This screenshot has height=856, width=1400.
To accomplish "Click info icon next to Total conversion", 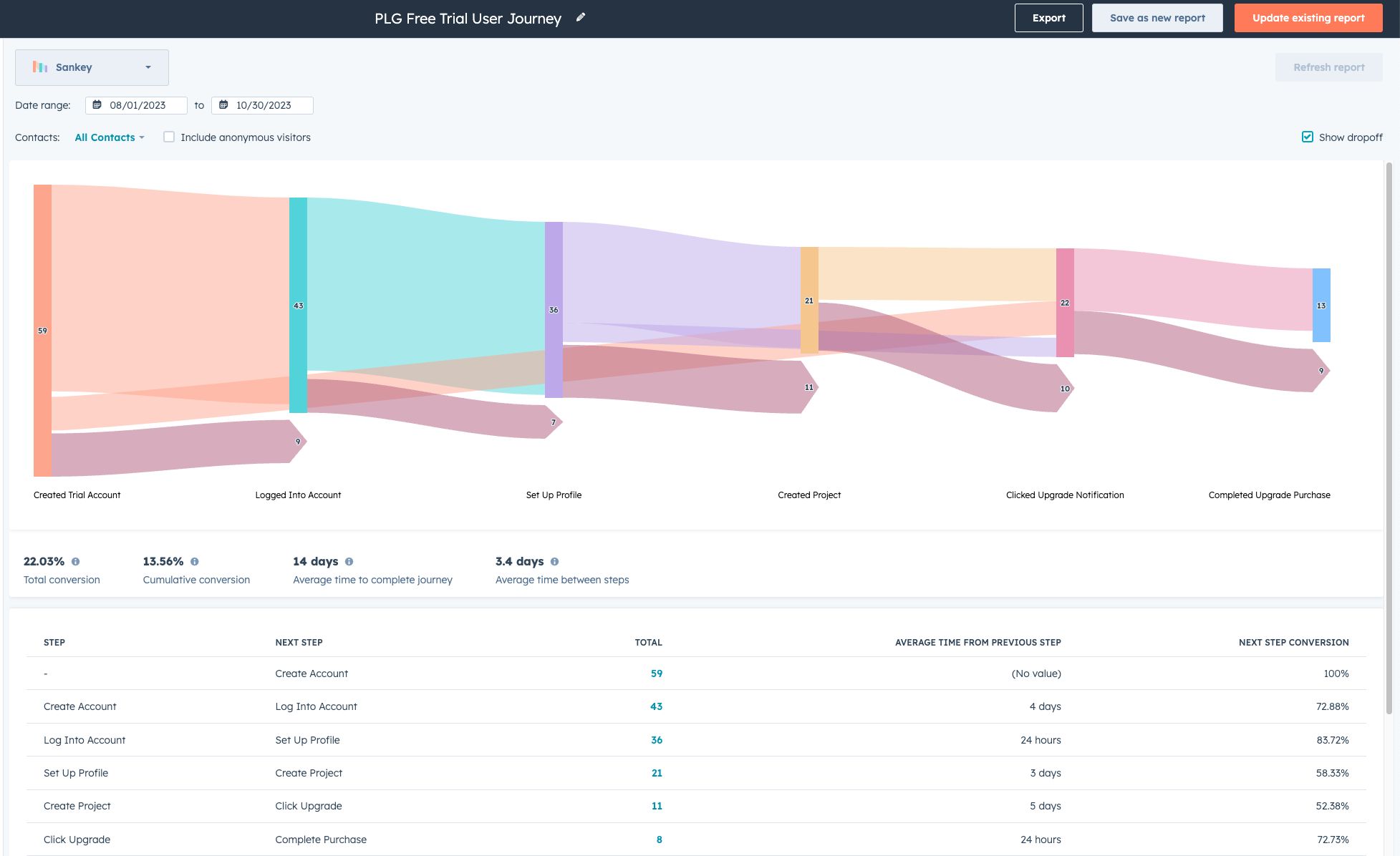I will (76, 562).
